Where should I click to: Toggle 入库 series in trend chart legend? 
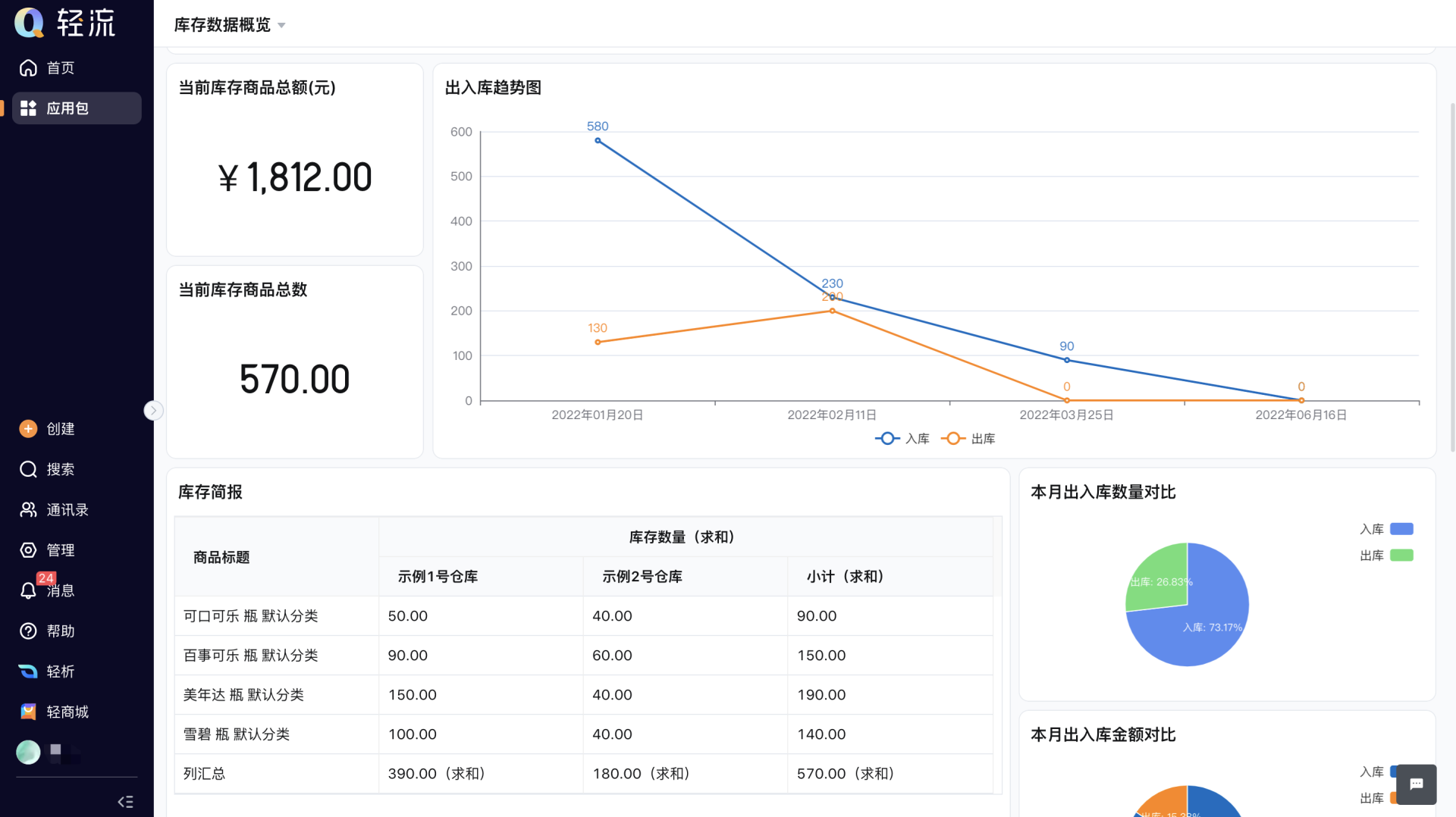902,439
